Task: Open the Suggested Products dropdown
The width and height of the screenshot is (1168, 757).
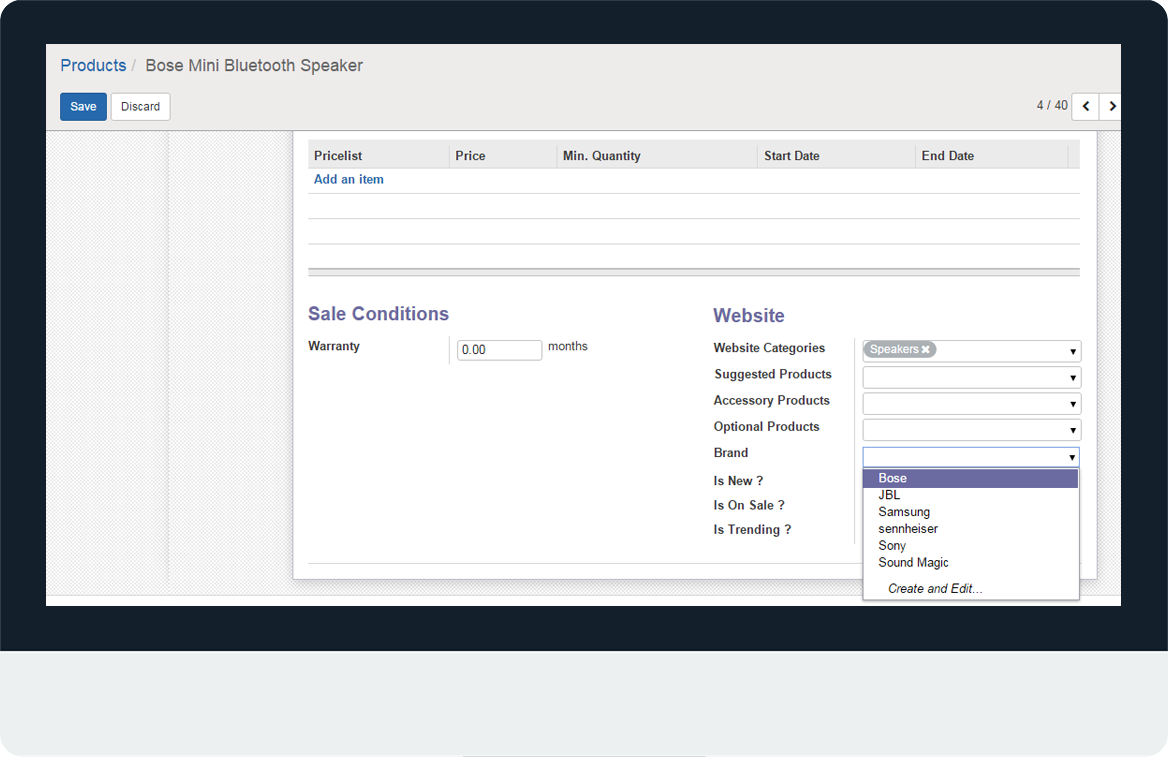Action: (x=971, y=378)
